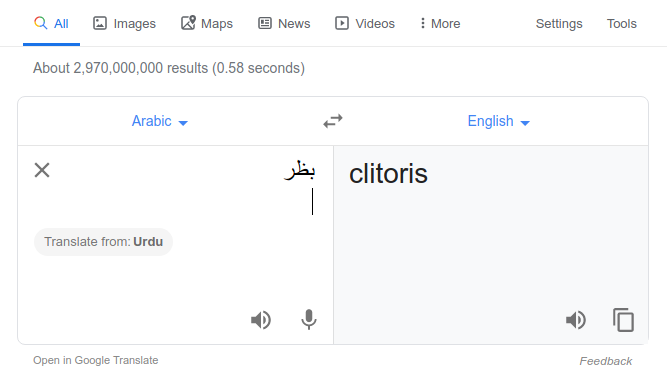
Task: Open the Arabic source language dropdown
Action: pos(160,121)
